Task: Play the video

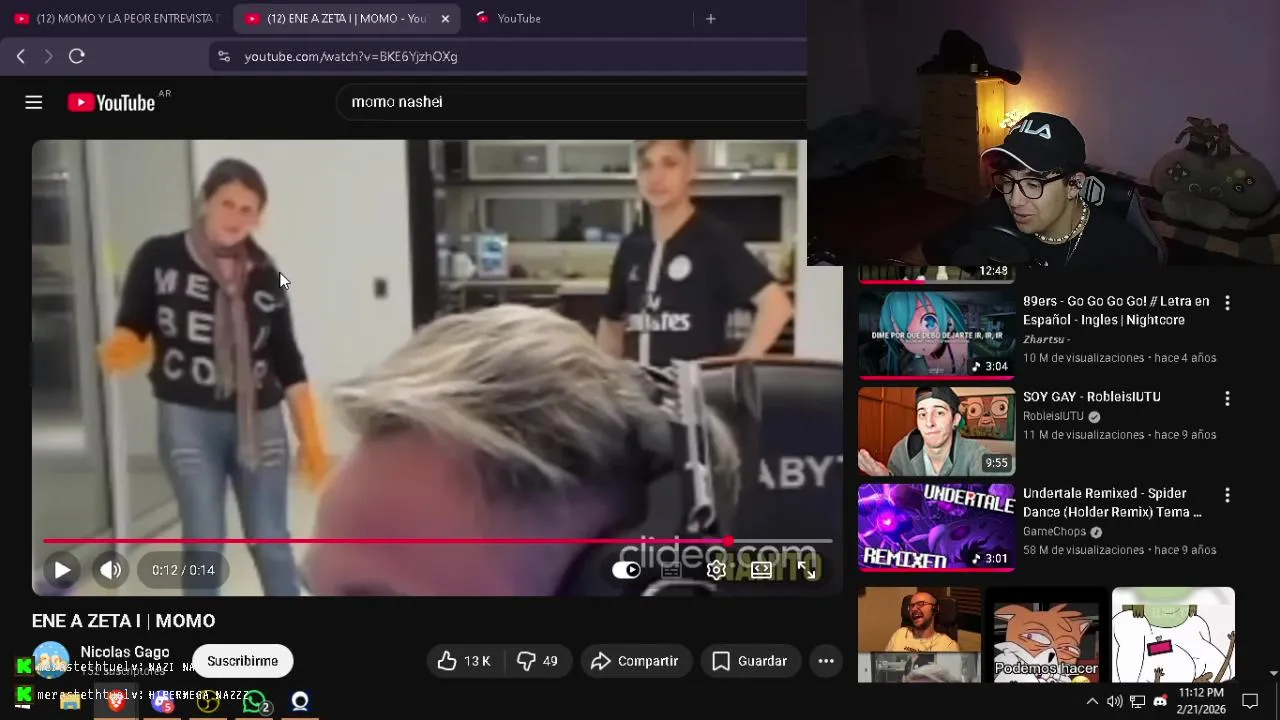Action: [x=62, y=570]
